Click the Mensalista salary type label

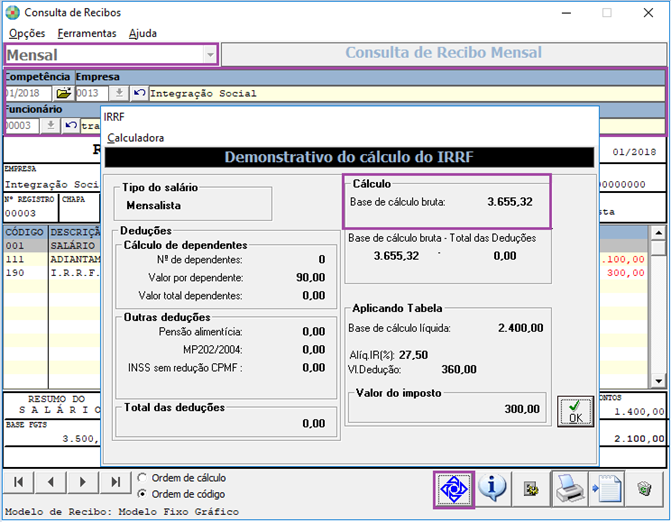click(x=154, y=206)
